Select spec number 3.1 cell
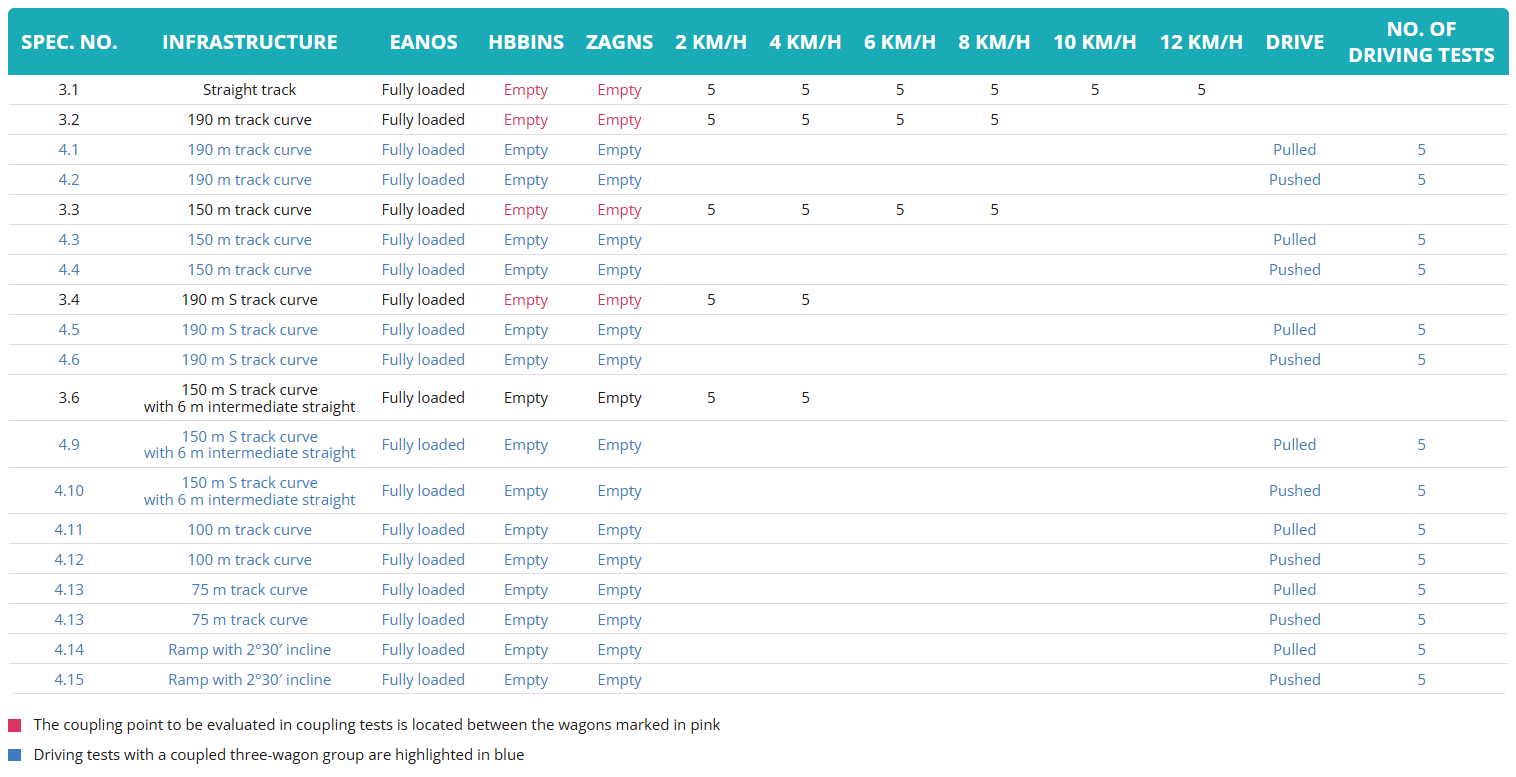The height and width of the screenshot is (777, 1516). point(69,90)
